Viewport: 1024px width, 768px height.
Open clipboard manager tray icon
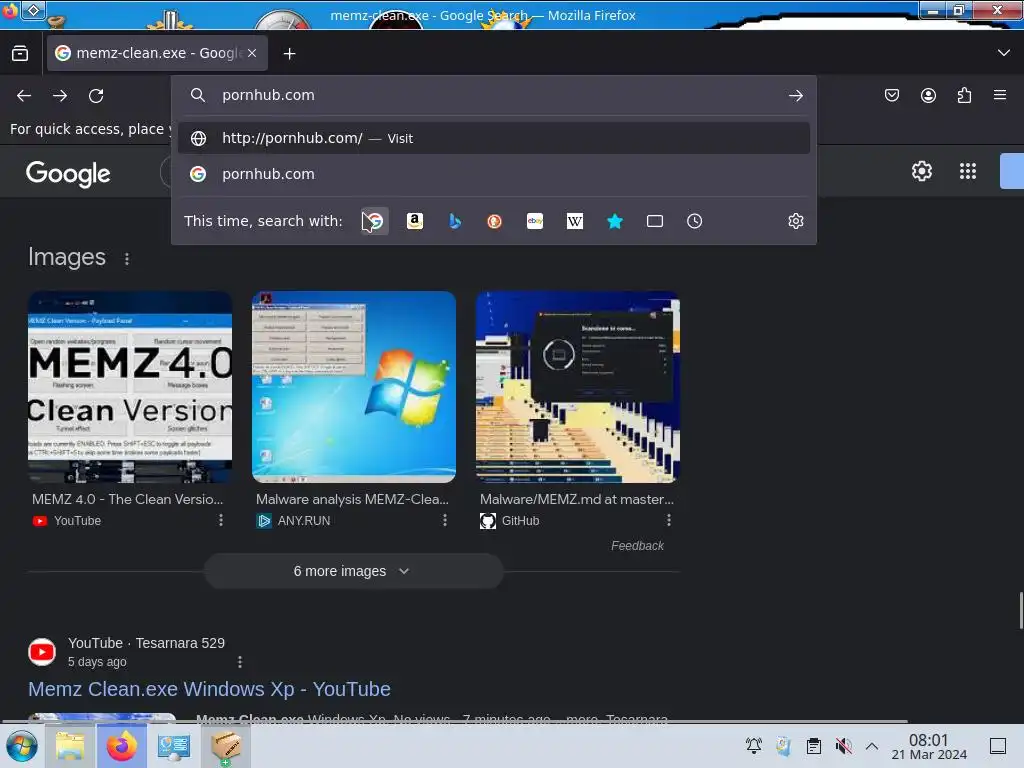click(813, 746)
